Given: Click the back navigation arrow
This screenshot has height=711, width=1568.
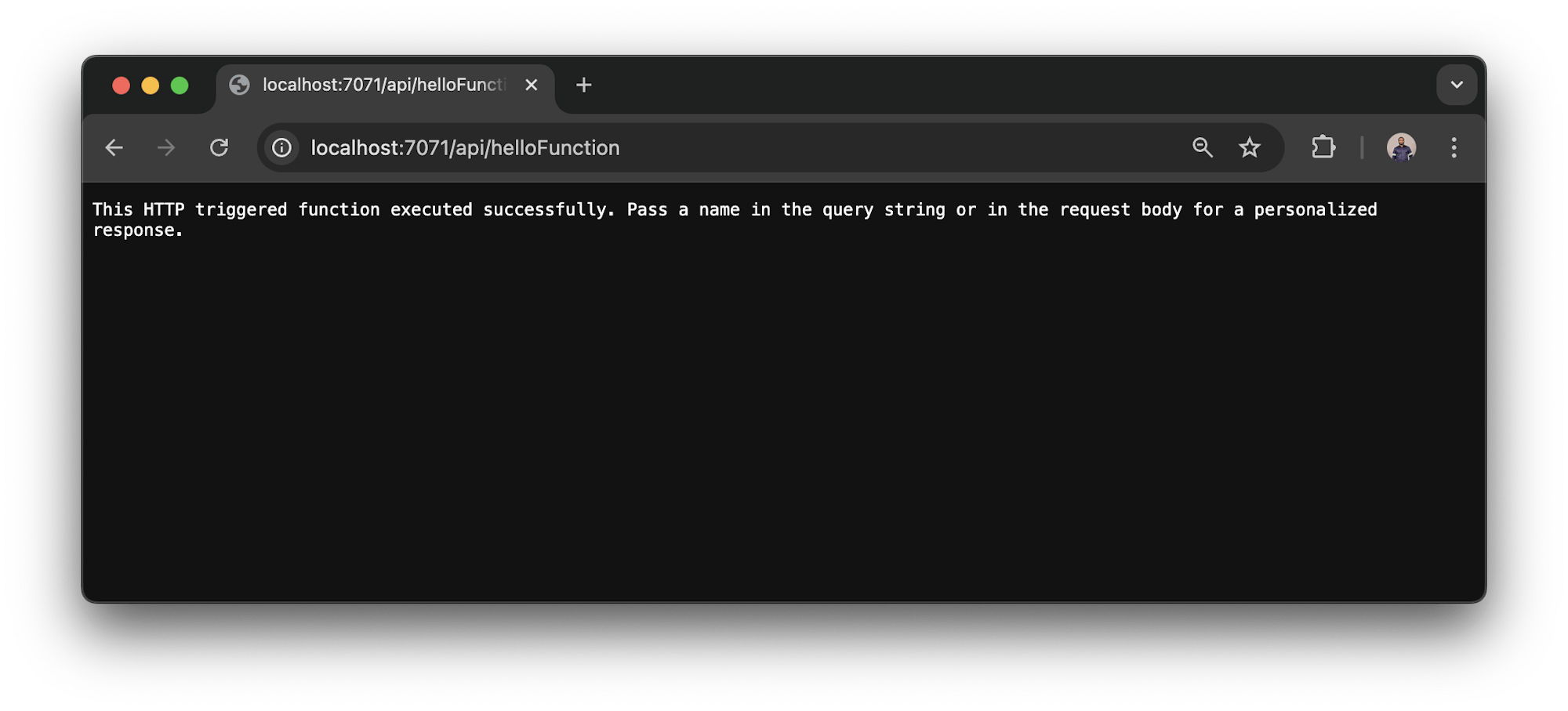Looking at the screenshot, I should [114, 147].
